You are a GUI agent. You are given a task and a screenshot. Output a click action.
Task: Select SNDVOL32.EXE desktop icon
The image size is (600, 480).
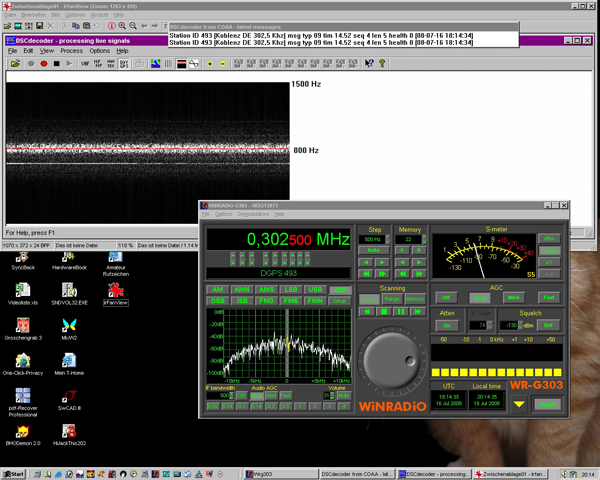tap(69, 294)
